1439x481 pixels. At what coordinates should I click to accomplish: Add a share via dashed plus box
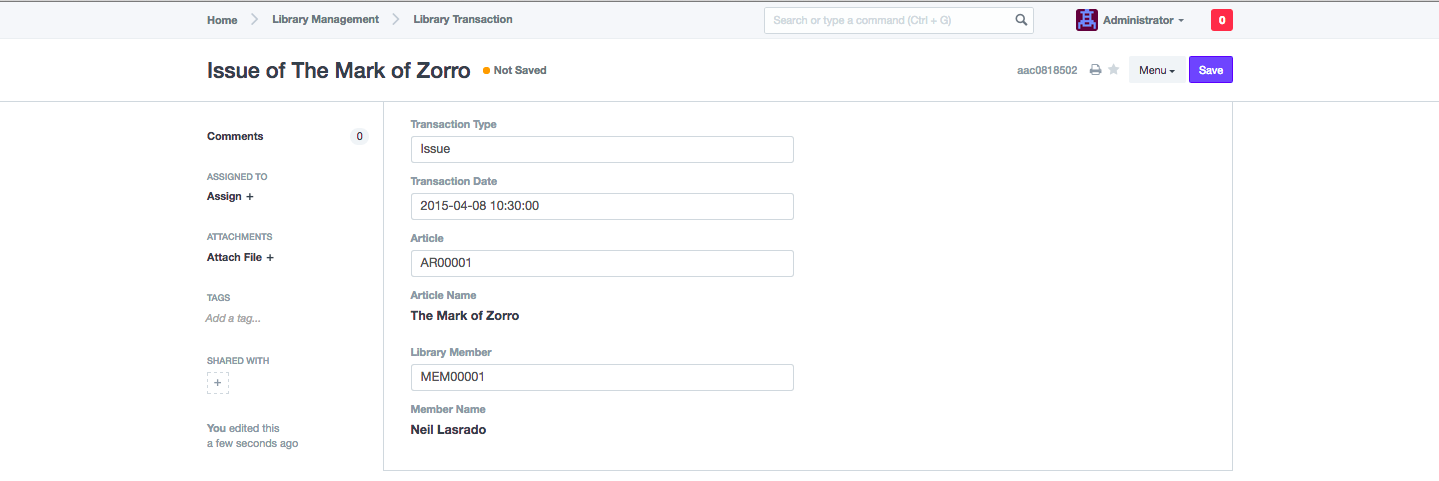click(218, 383)
